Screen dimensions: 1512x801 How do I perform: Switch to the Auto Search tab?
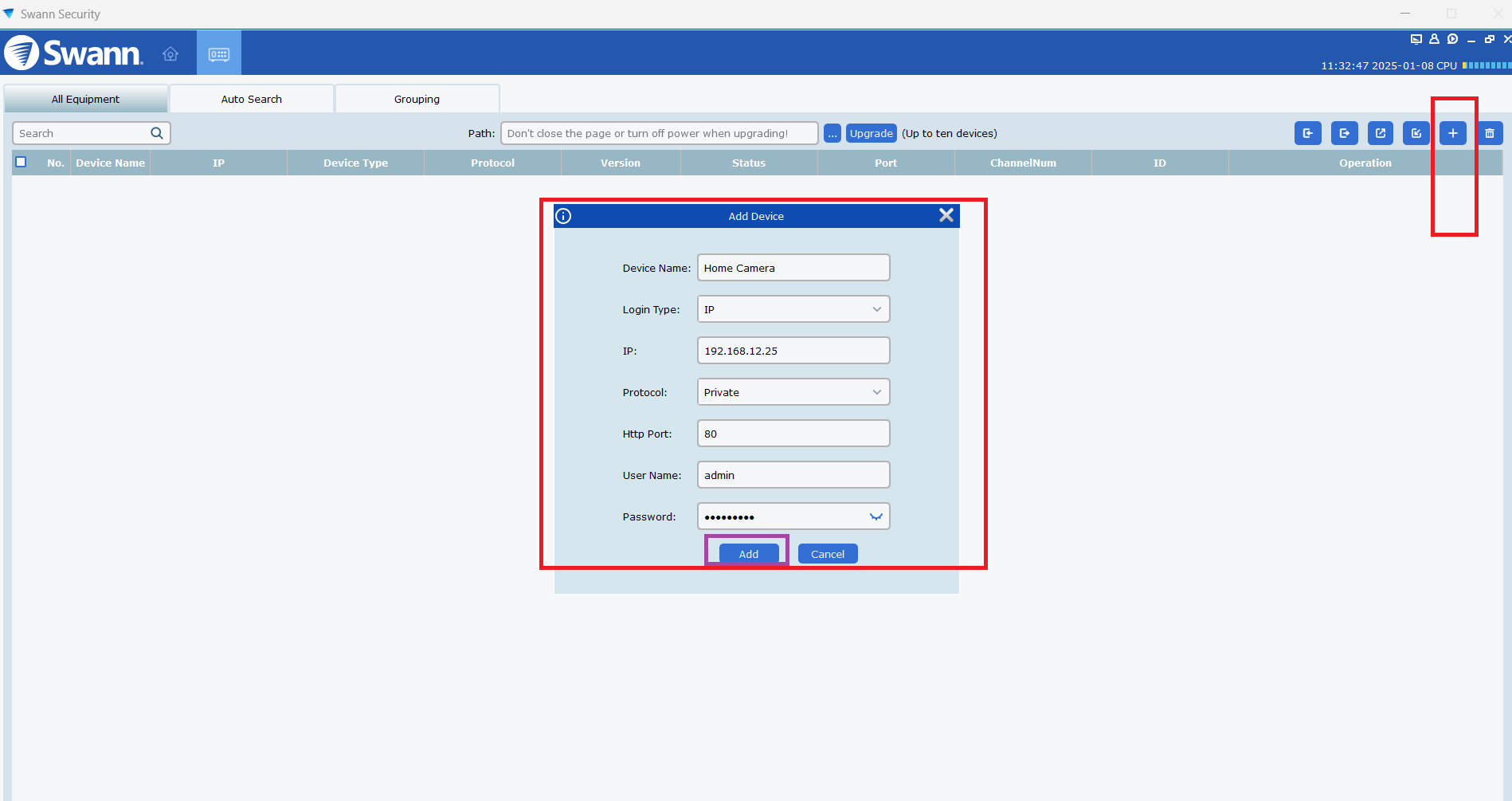[x=251, y=98]
